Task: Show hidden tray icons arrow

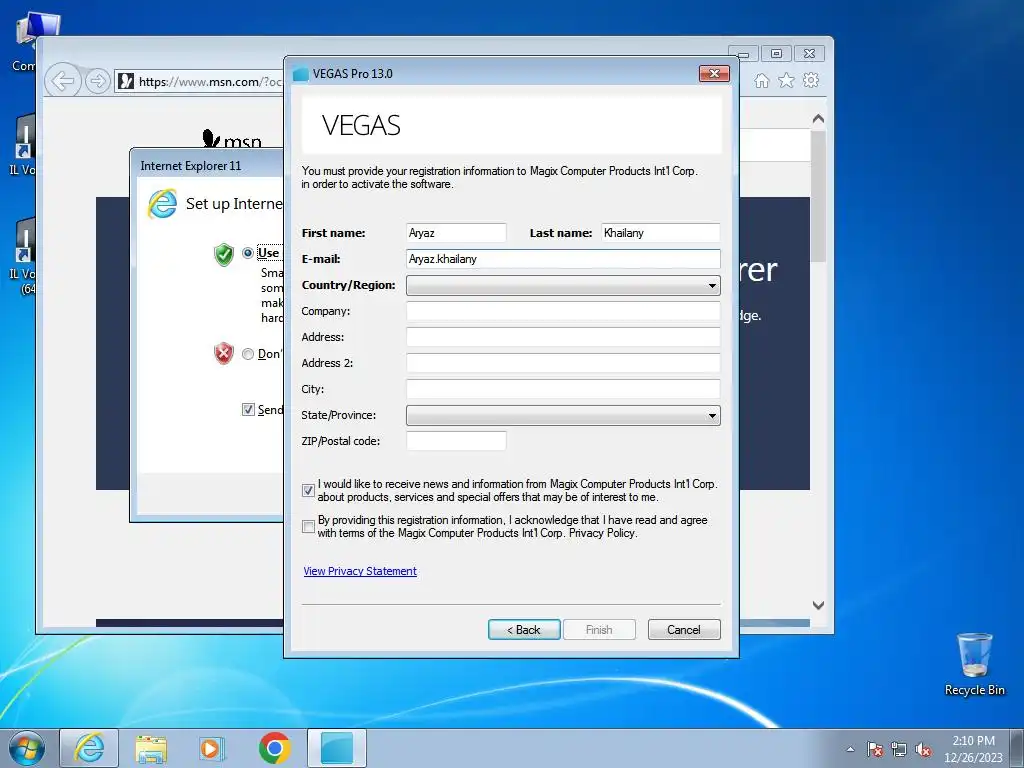Action: tap(850, 749)
